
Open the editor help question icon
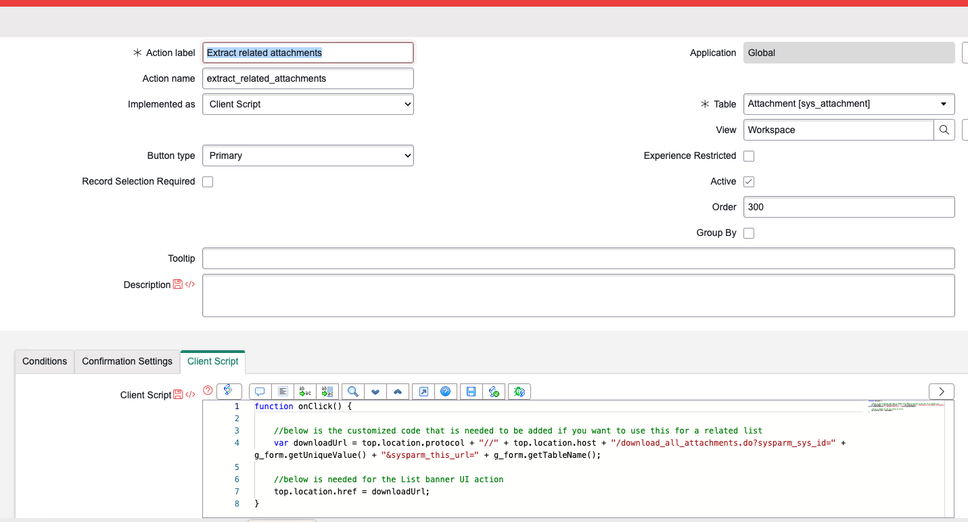(x=446, y=391)
